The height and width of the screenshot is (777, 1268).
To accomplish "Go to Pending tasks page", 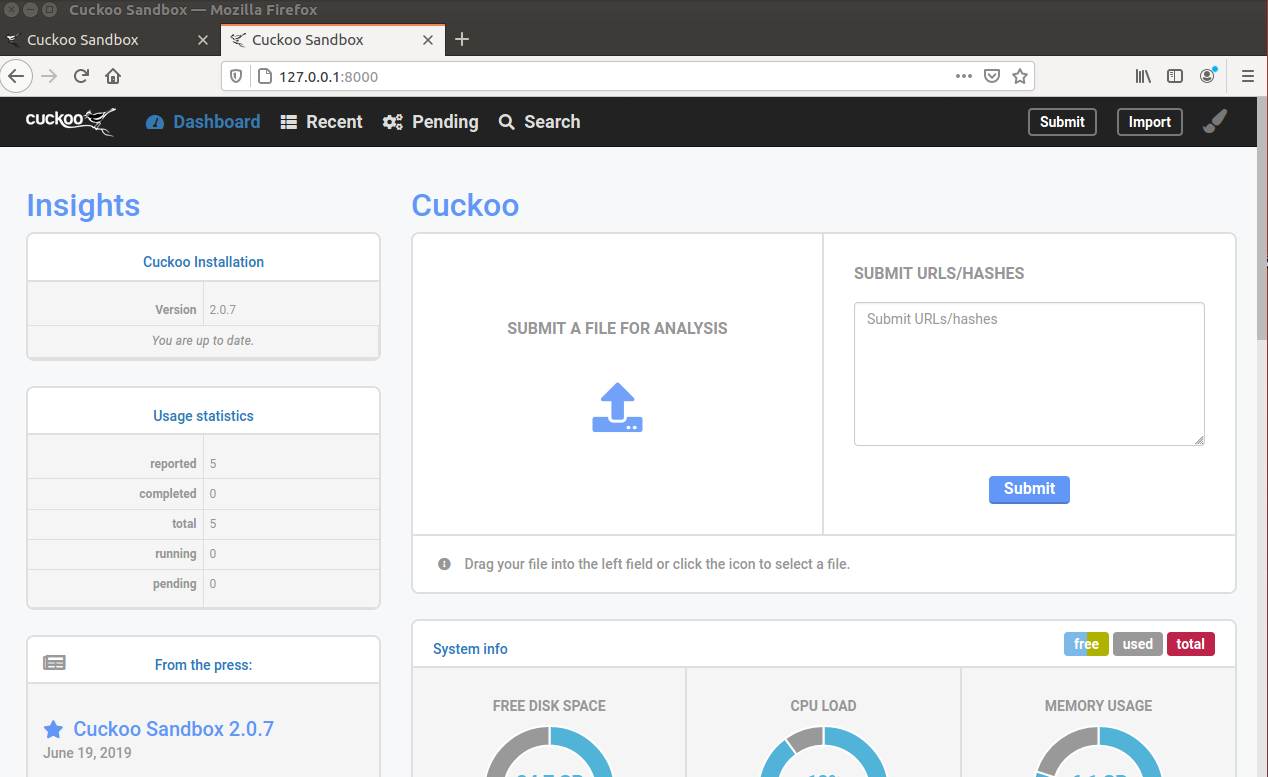I will coord(431,122).
